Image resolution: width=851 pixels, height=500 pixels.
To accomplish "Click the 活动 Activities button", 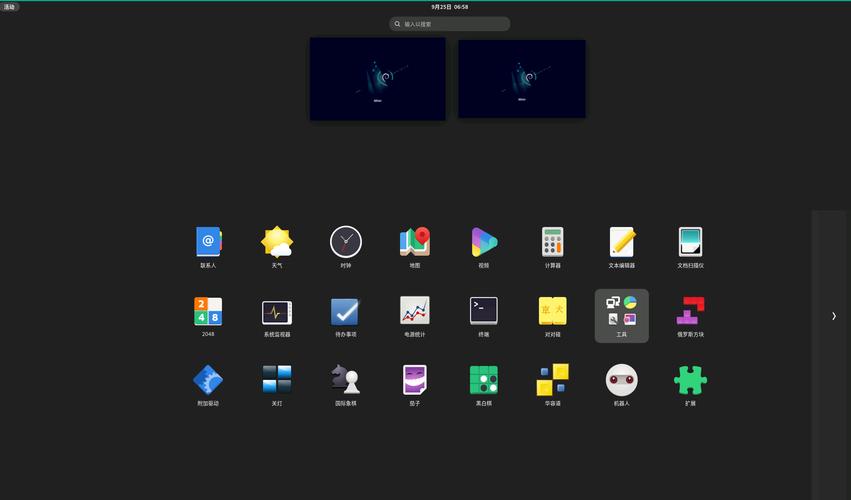I will (x=10, y=7).
